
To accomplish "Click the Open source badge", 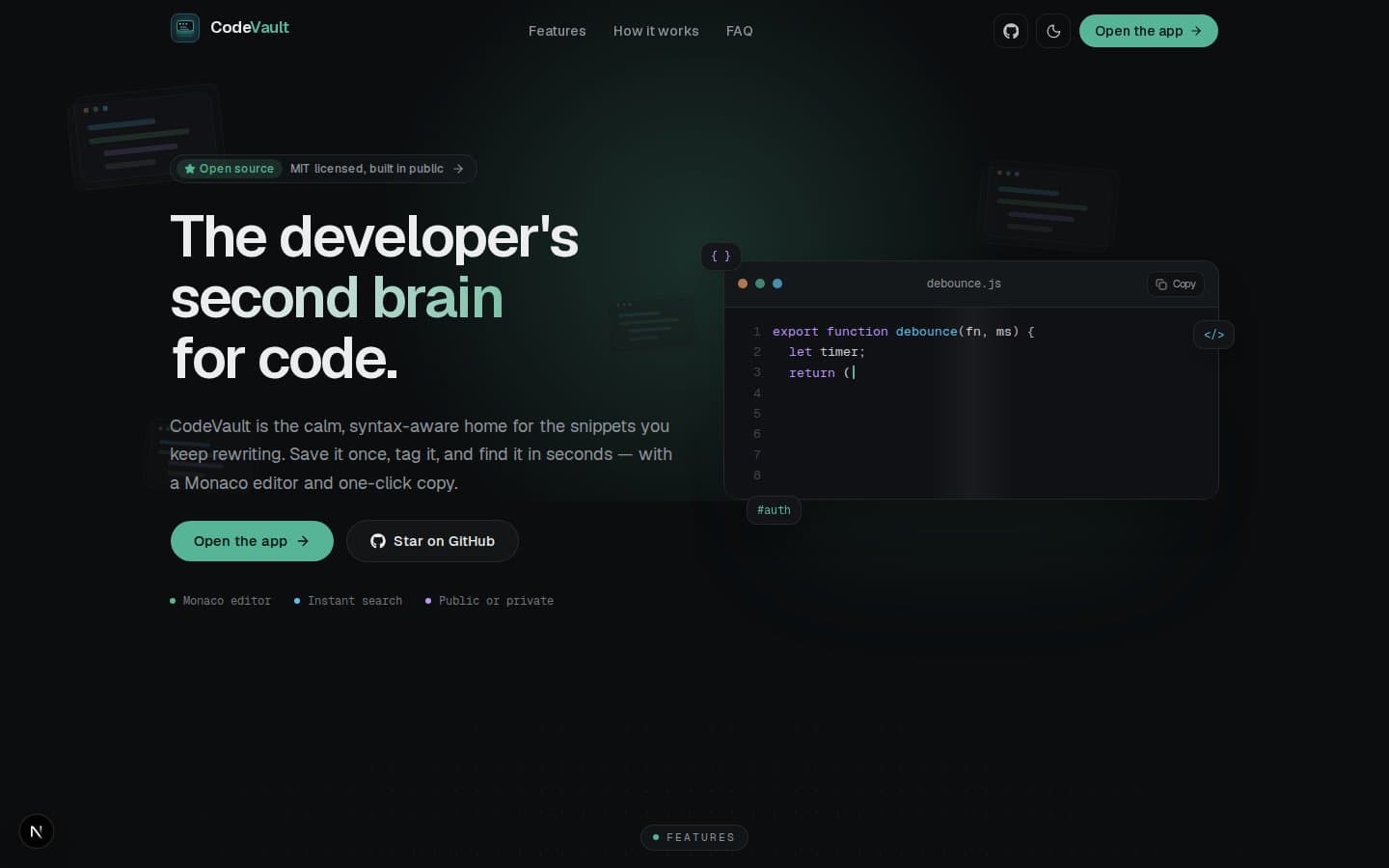I will (229, 169).
